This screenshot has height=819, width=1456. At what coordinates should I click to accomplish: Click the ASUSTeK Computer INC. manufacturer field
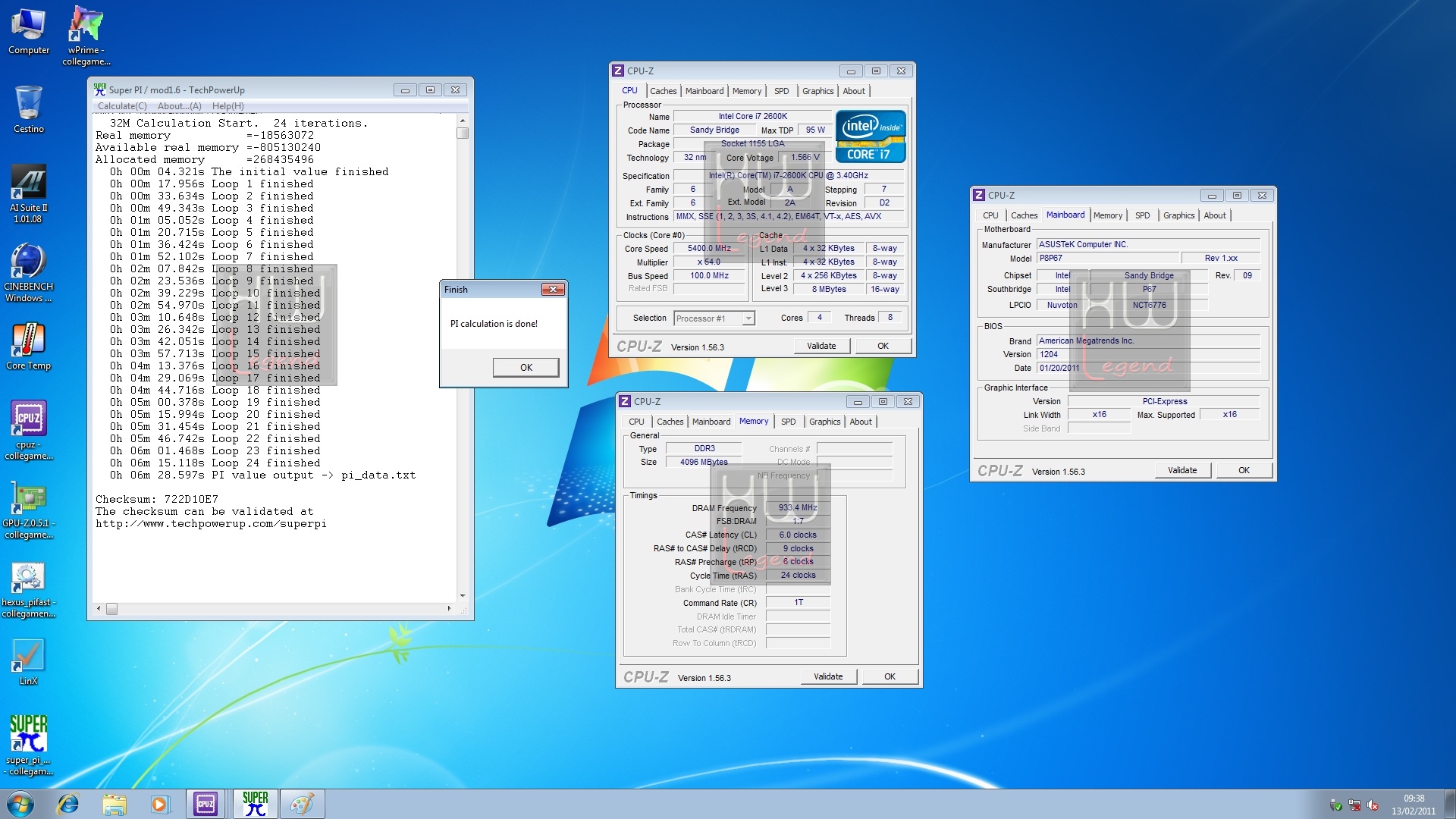[1148, 244]
